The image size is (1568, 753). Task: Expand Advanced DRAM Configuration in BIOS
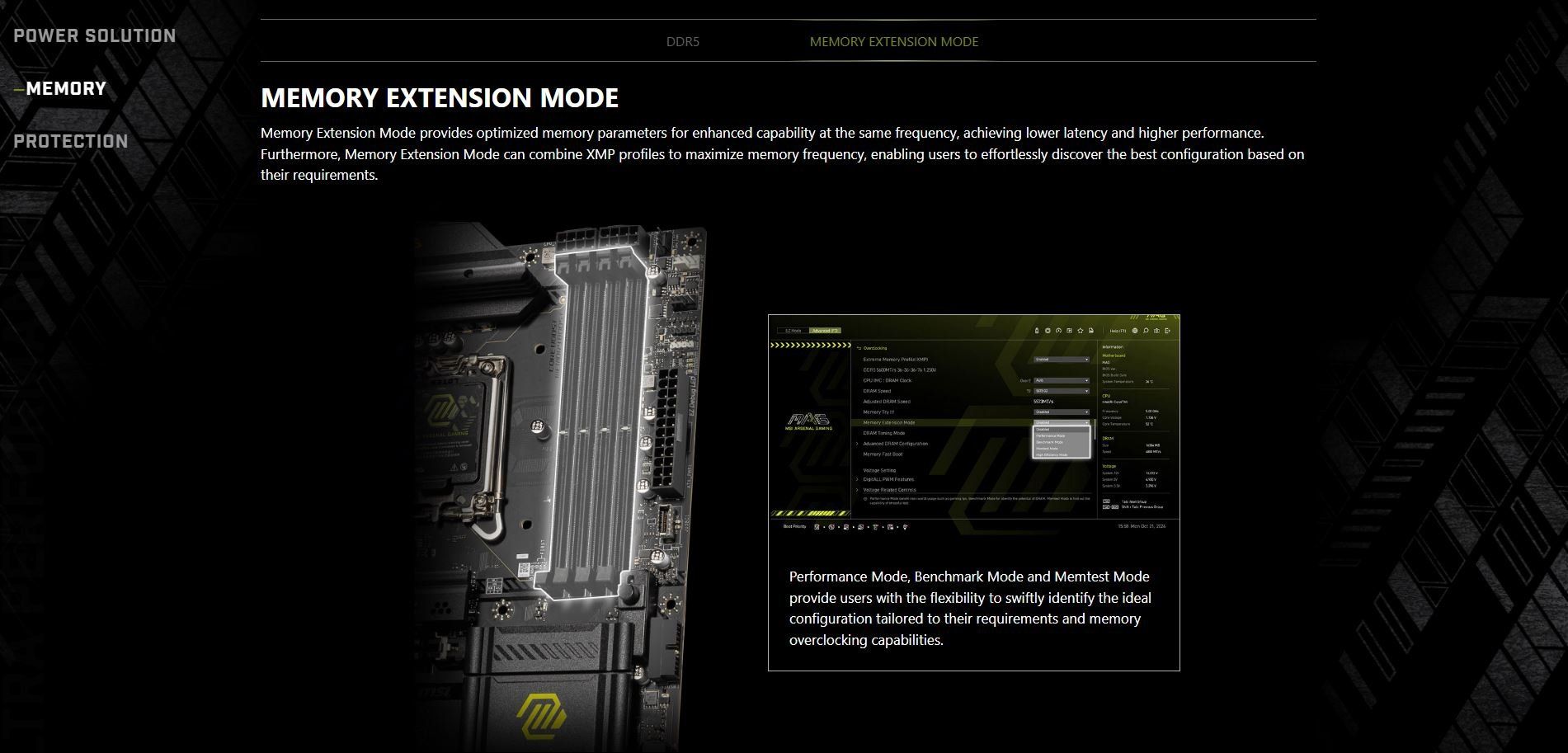point(892,444)
